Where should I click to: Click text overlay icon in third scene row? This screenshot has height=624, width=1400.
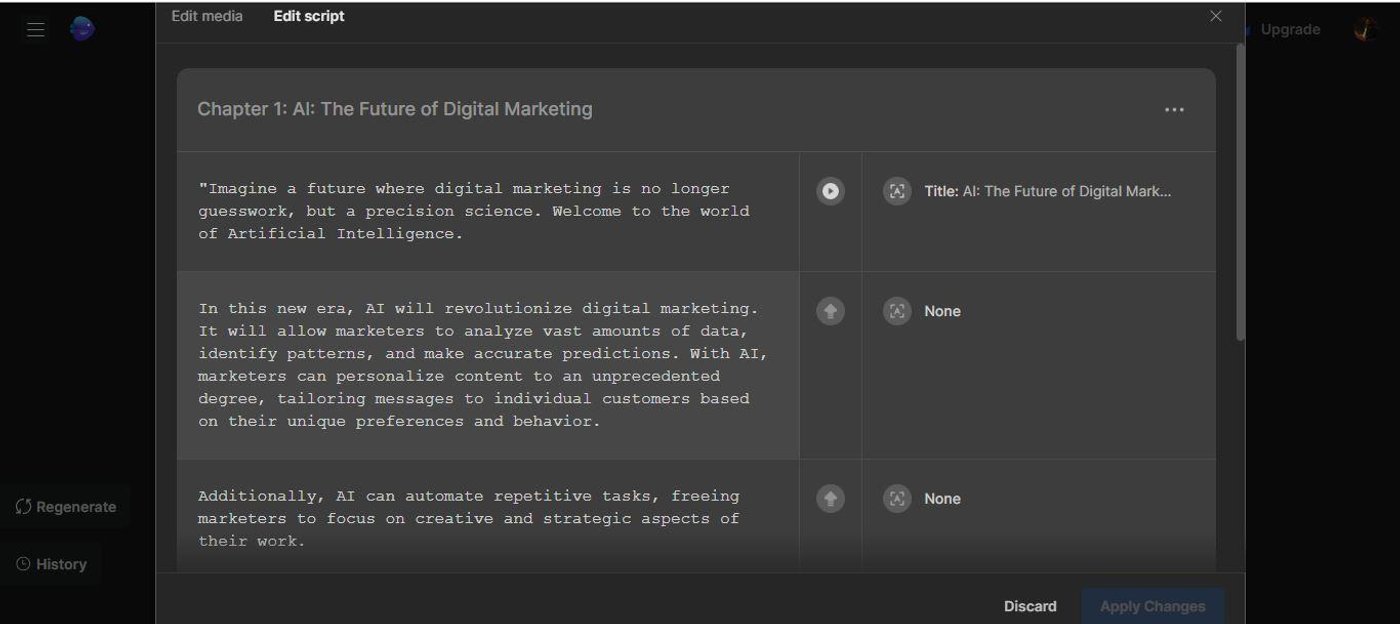(x=897, y=498)
